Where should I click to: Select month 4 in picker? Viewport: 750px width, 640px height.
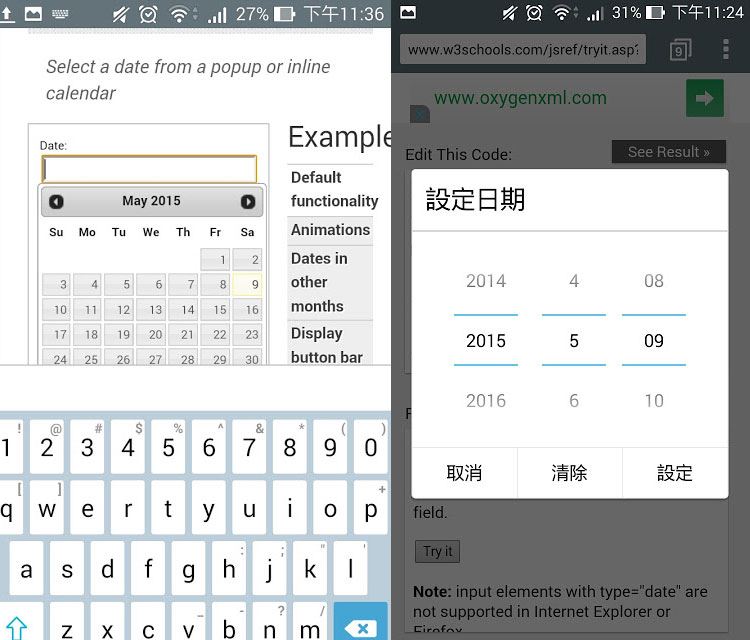click(x=574, y=280)
